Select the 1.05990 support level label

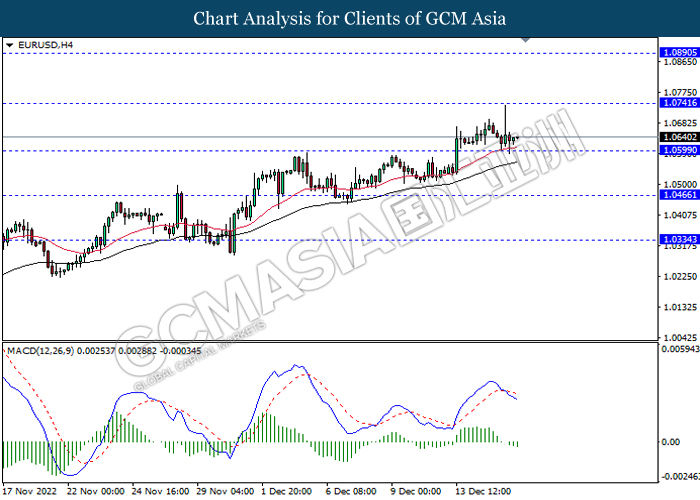pos(680,150)
